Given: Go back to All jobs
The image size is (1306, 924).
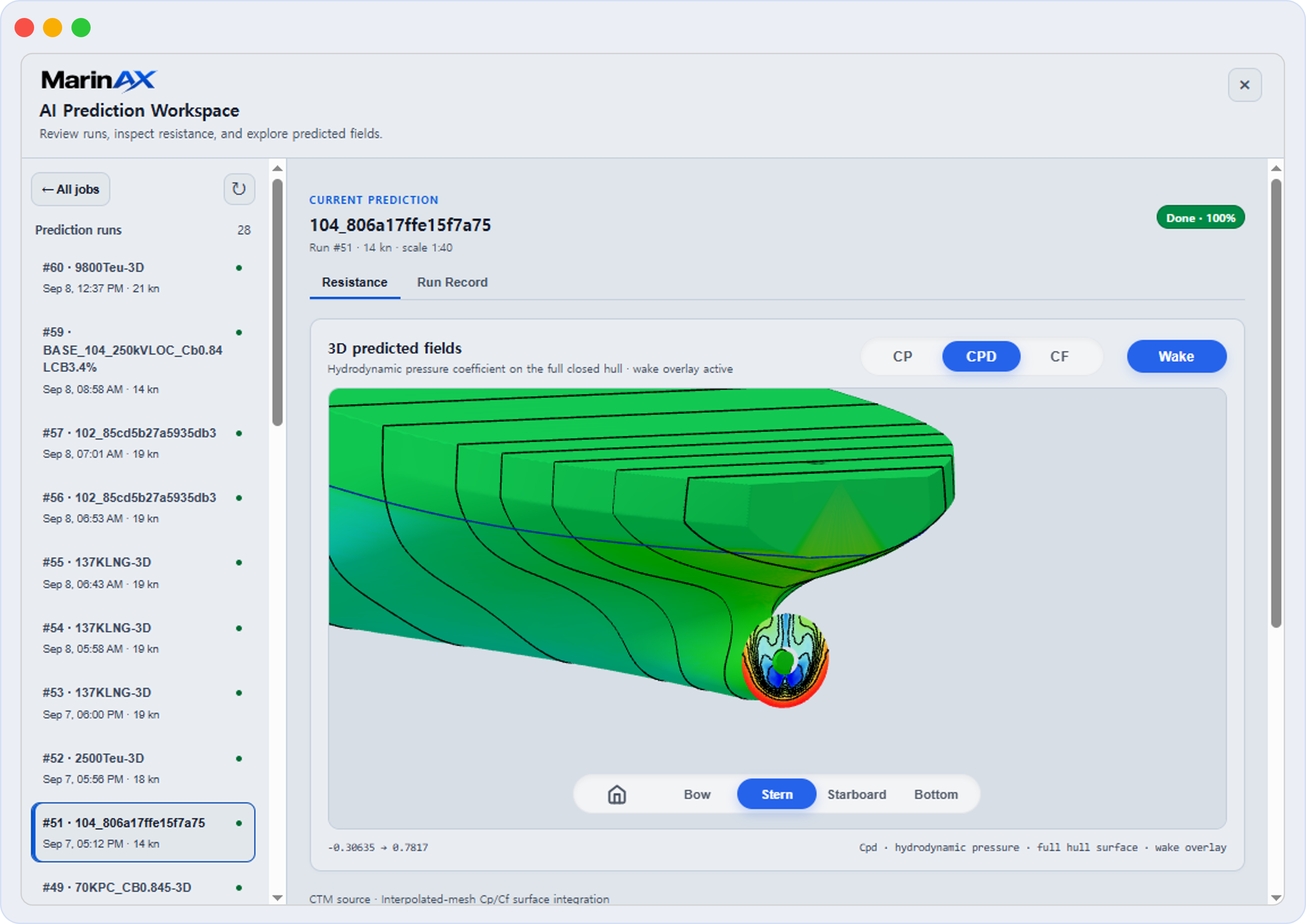Looking at the screenshot, I should 70,190.
